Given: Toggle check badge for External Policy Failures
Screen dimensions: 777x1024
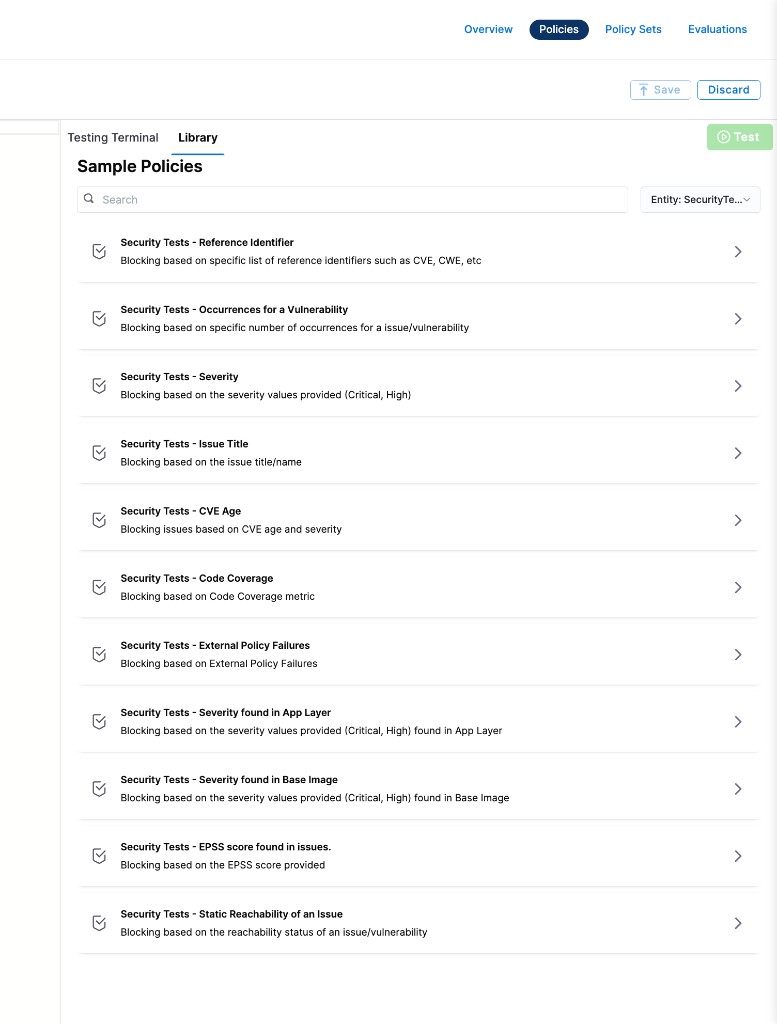Looking at the screenshot, I should [99, 653].
